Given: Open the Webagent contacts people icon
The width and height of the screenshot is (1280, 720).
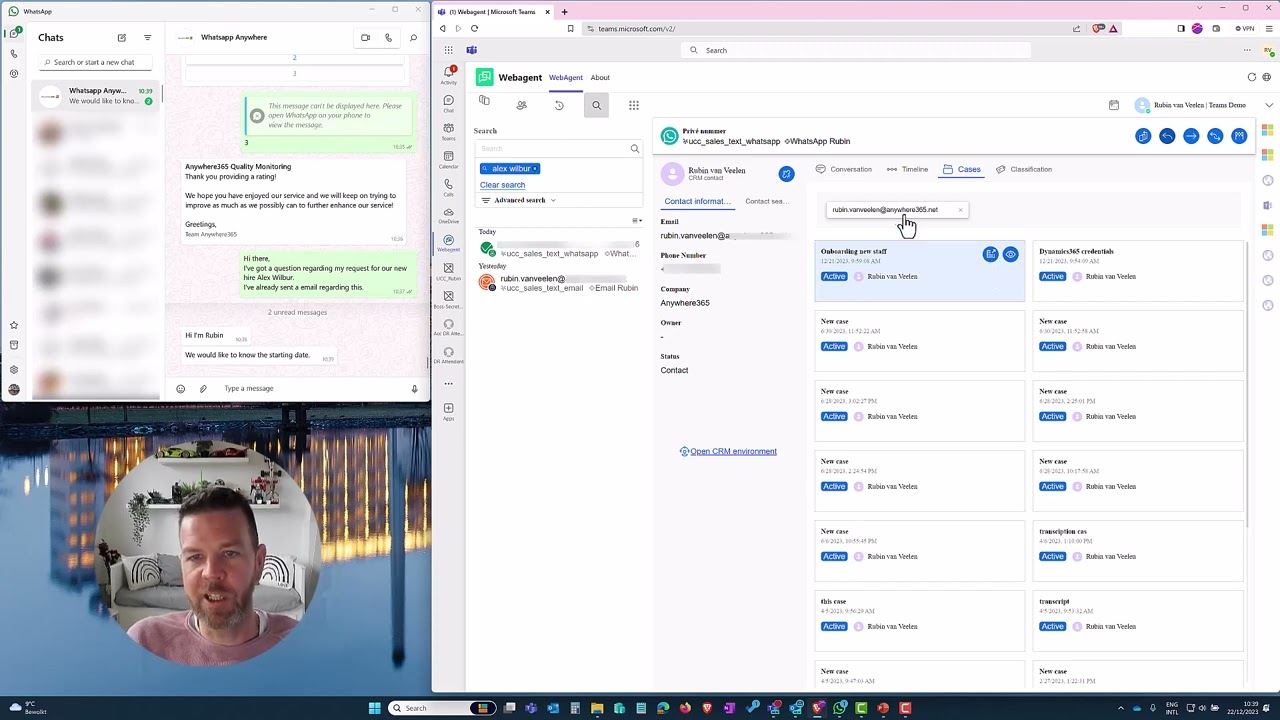Looking at the screenshot, I should (x=521, y=105).
